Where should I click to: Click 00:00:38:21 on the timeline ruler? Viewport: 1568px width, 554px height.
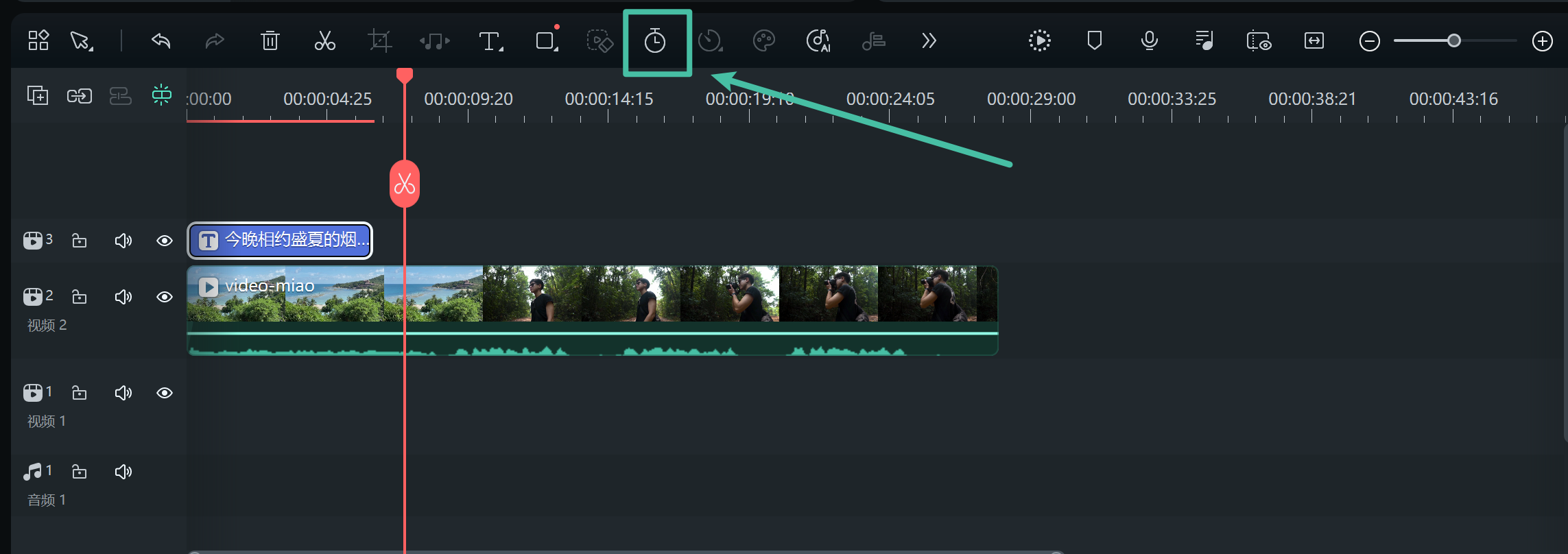(x=1313, y=99)
